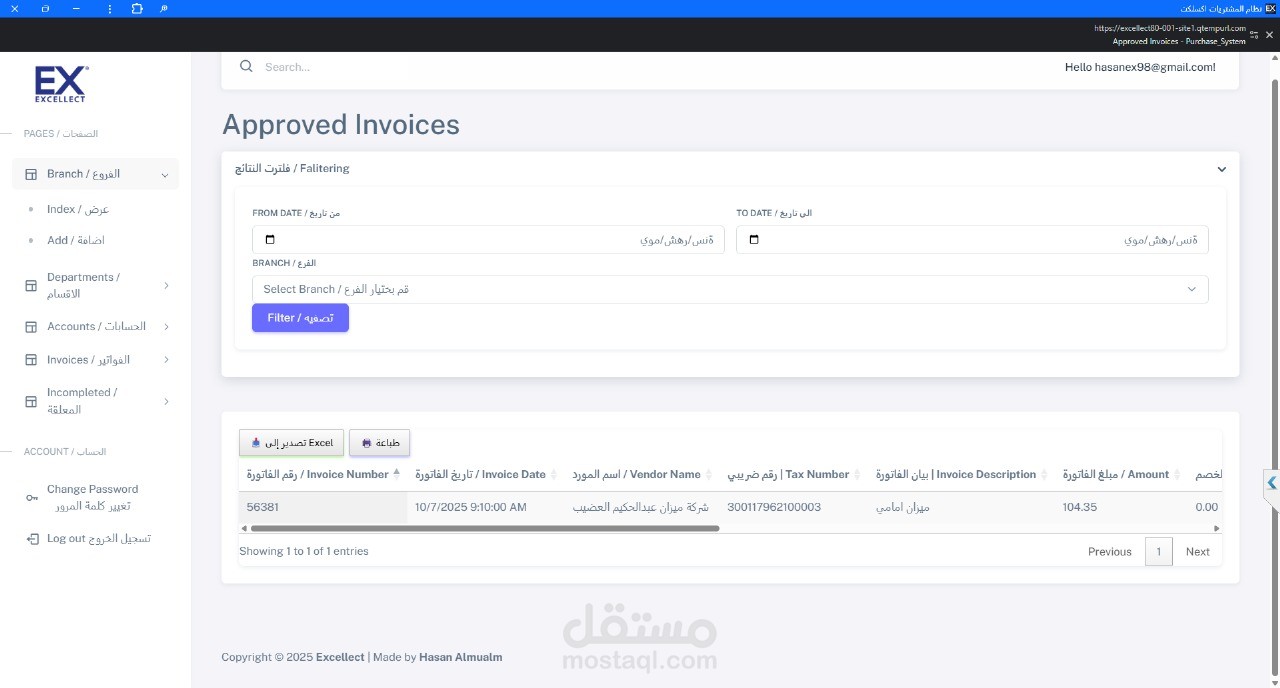1280x688 pixels.
Task: Click the Departments menu layout icon
Action: coord(31,286)
